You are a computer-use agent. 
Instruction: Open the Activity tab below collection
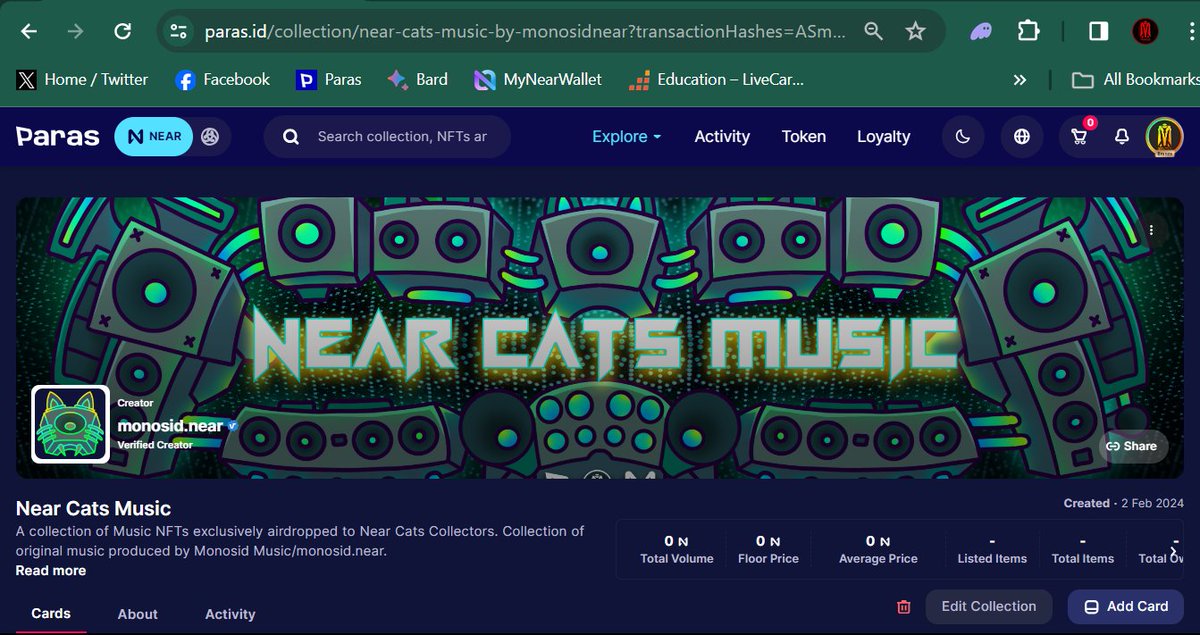pyautogui.click(x=230, y=614)
